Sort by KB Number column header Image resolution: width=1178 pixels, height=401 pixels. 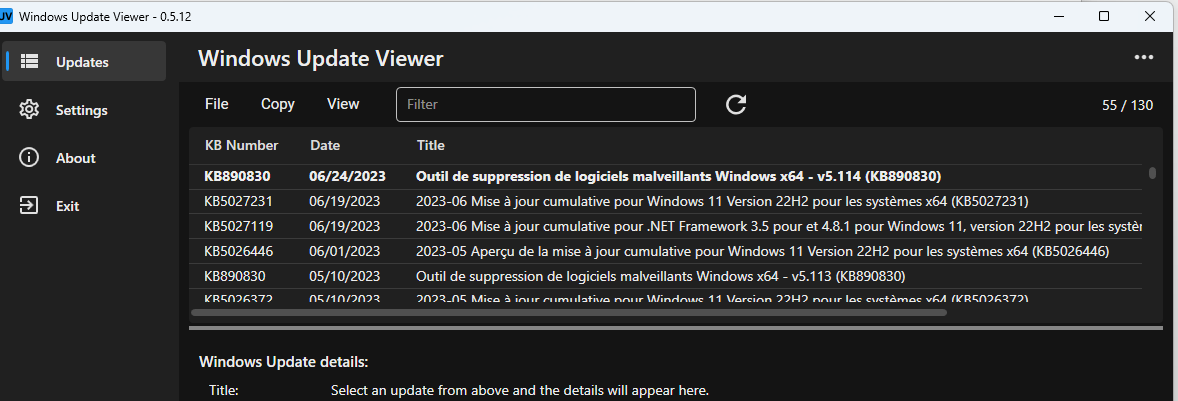pyautogui.click(x=241, y=145)
